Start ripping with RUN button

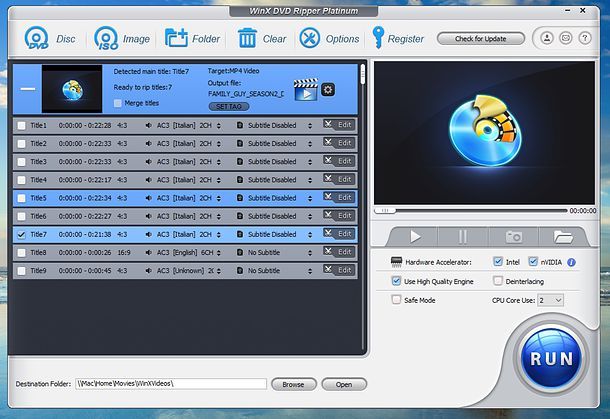tap(552, 358)
